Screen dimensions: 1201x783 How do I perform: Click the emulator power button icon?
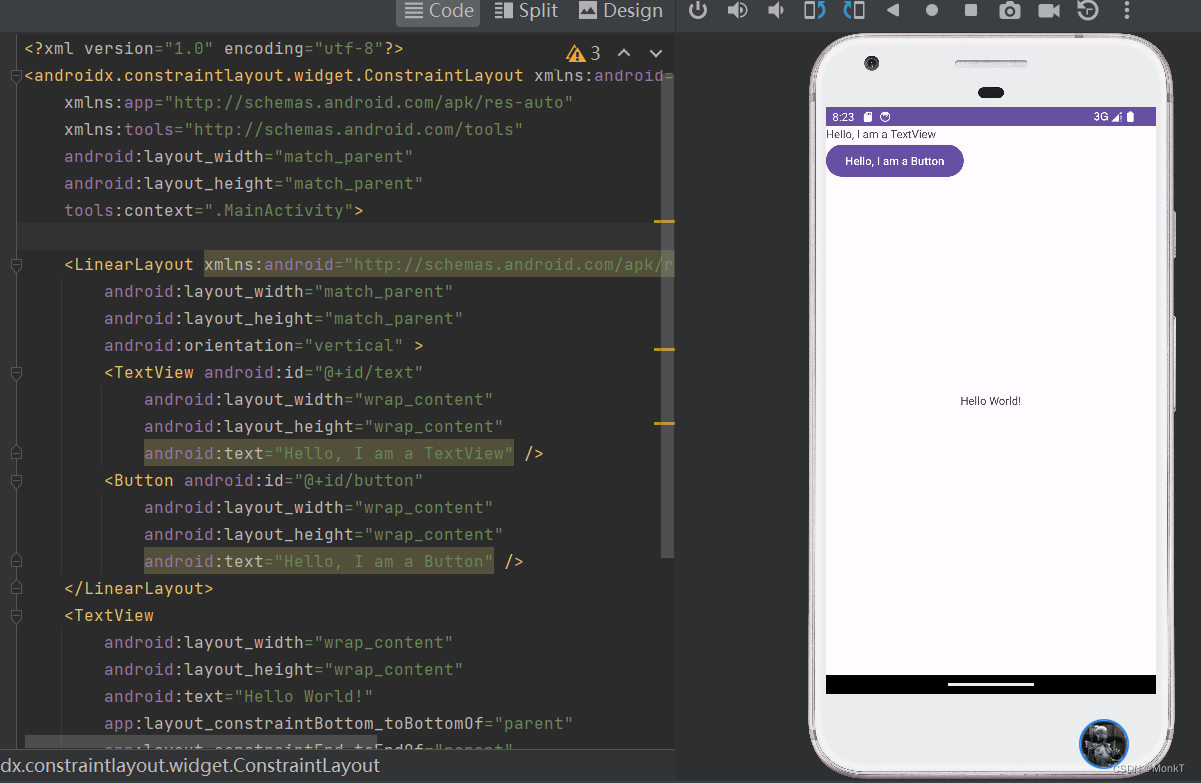click(698, 11)
